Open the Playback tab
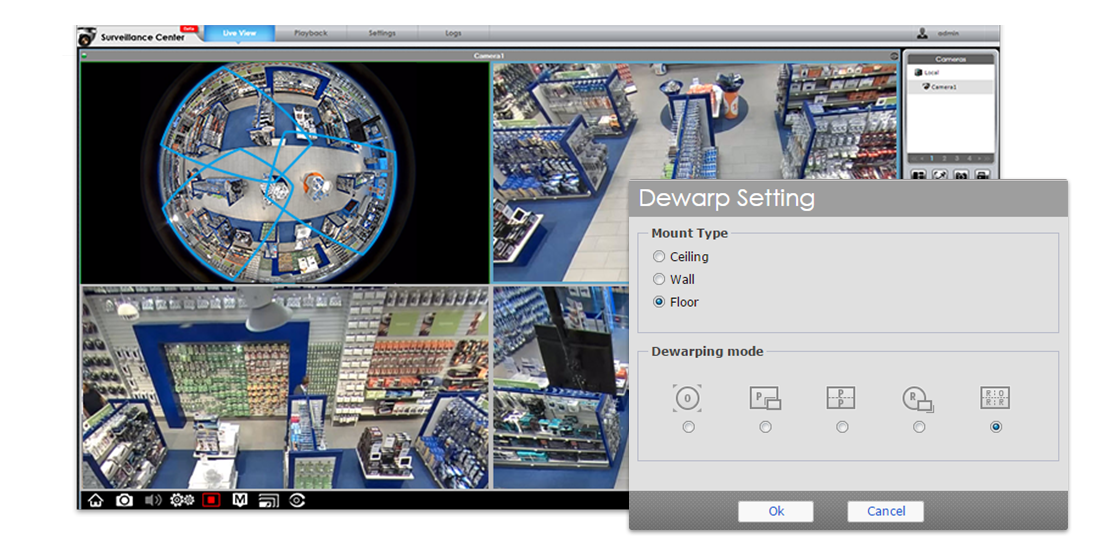Image resolution: width=1113 pixels, height=560 pixels. [x=311, y=33]
